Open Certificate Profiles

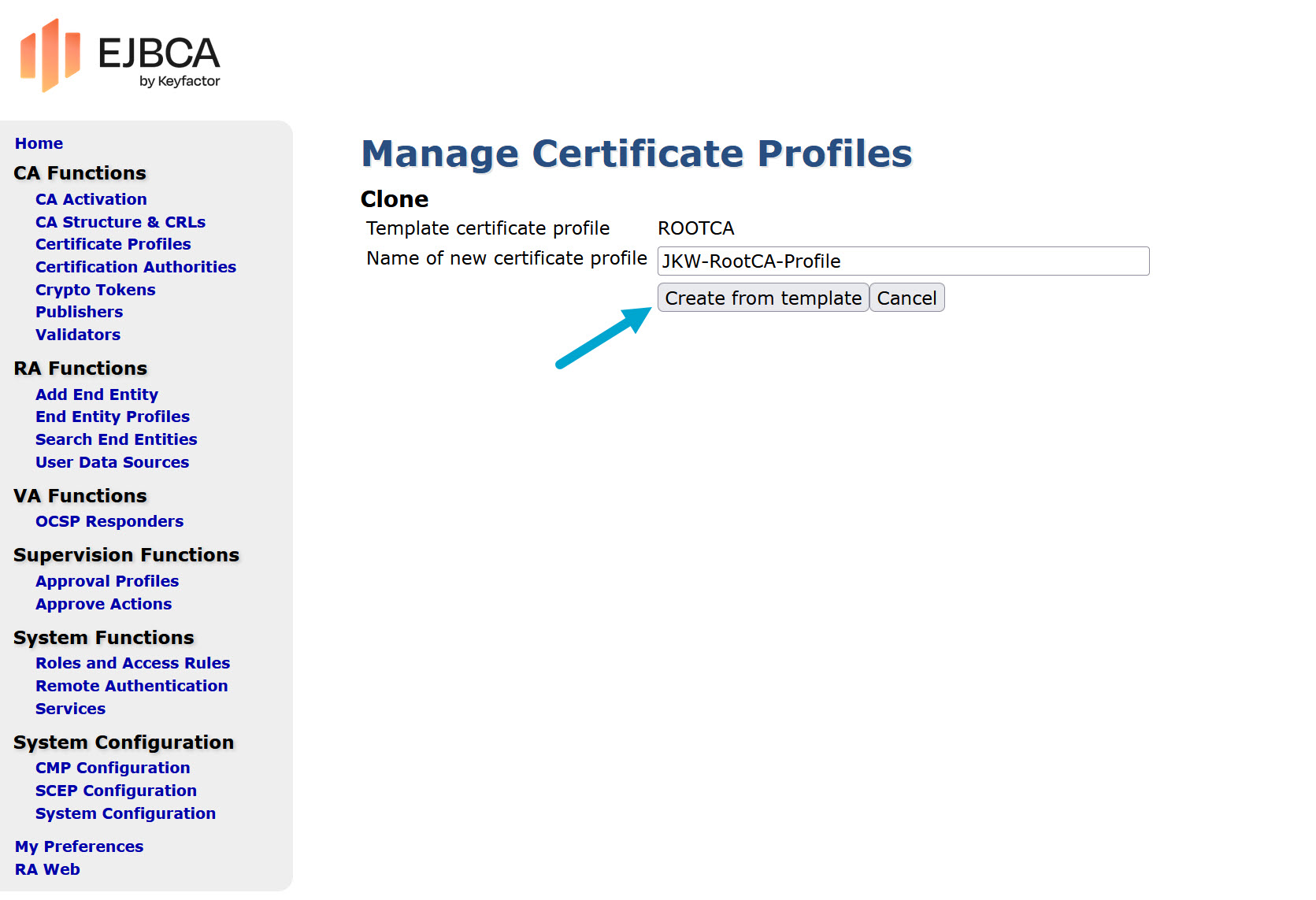click(x=113, y=244)
